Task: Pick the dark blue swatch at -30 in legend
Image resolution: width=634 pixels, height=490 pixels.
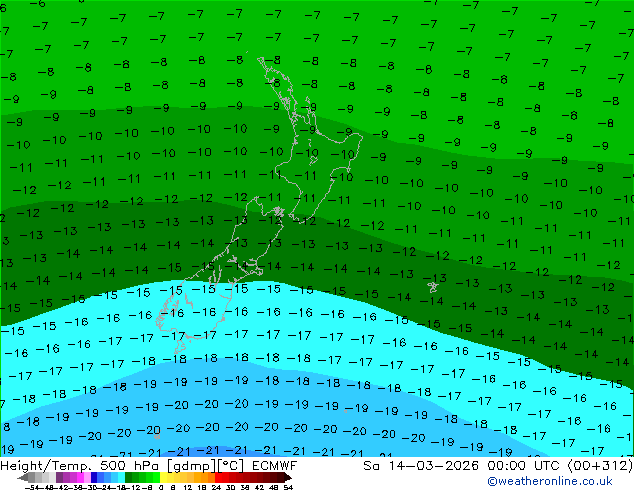Action: coord(94,477)
